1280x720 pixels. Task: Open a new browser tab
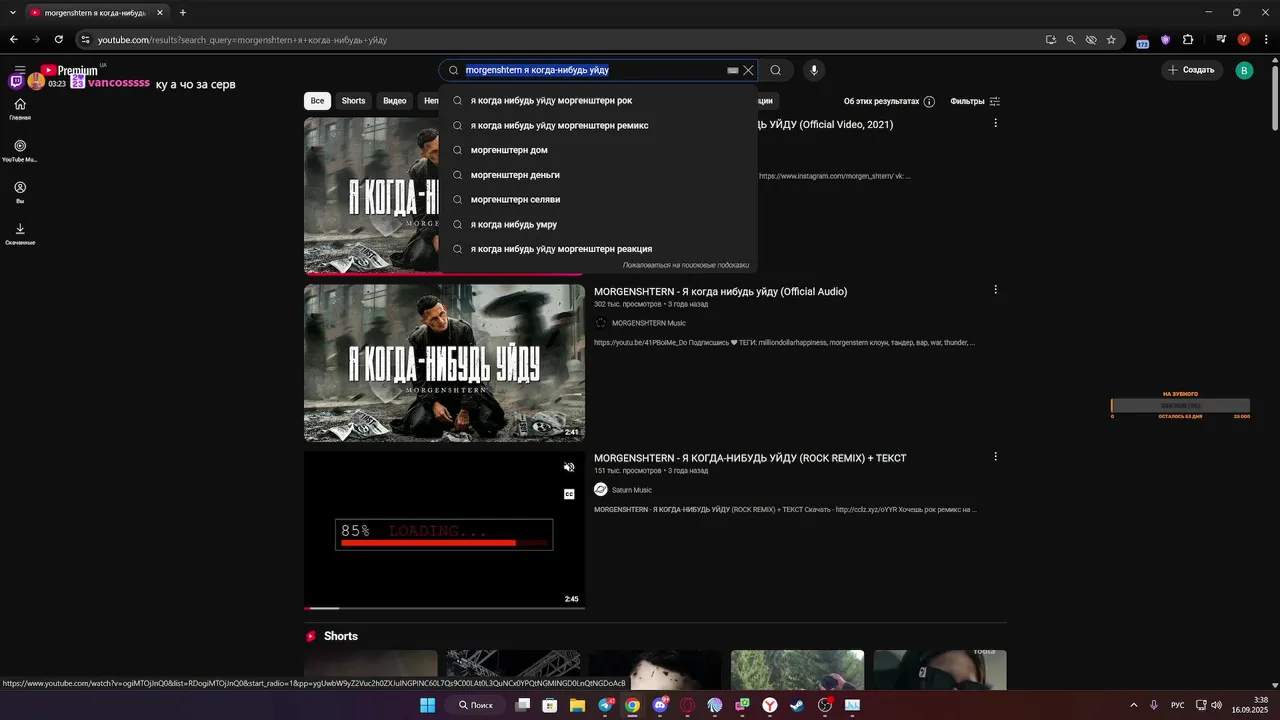point(183,13)
